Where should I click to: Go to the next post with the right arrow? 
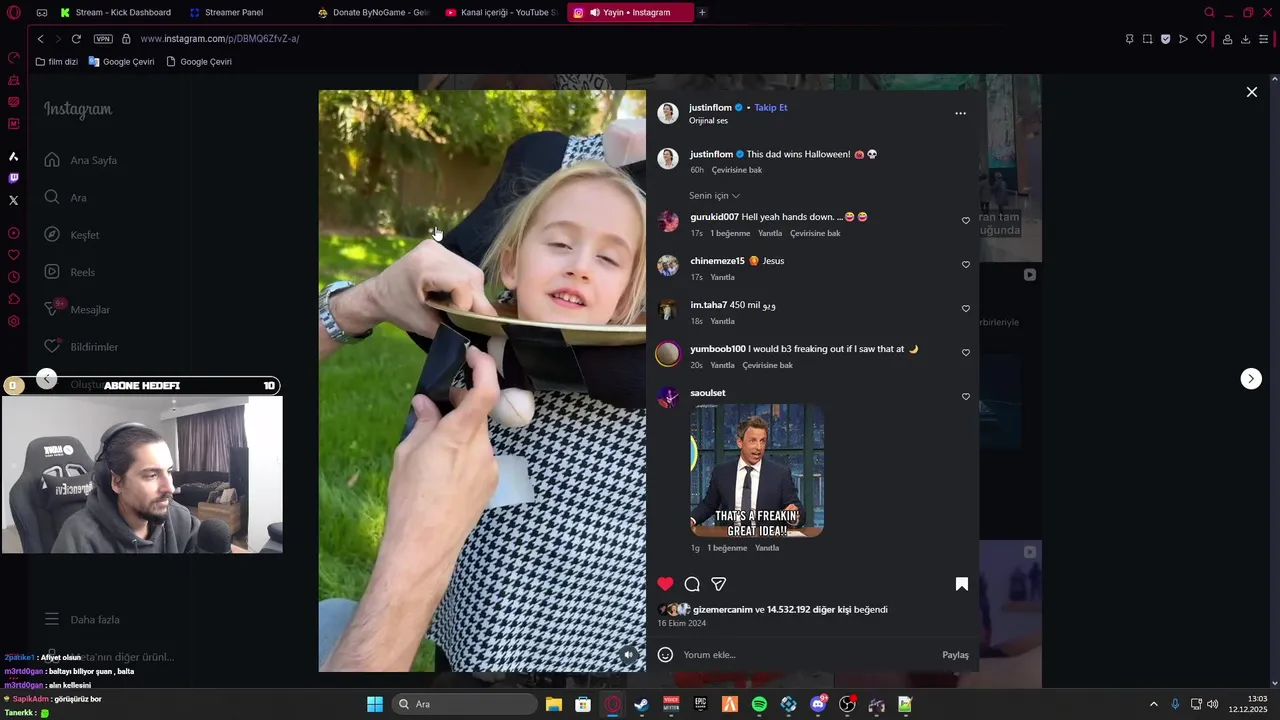click(x=1251, y=378)
